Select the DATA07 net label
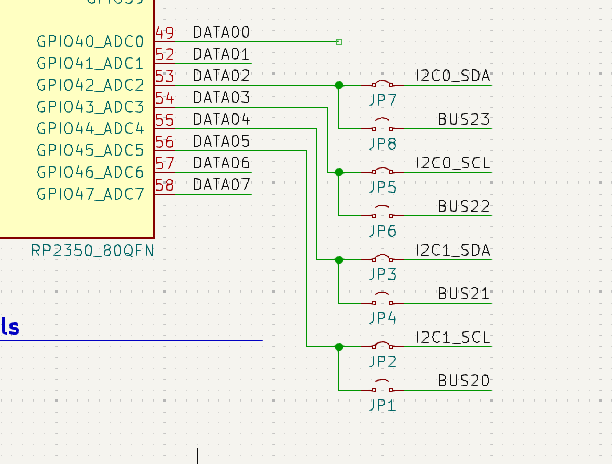Viewport: 612px width, 464px height. point(221,185)
